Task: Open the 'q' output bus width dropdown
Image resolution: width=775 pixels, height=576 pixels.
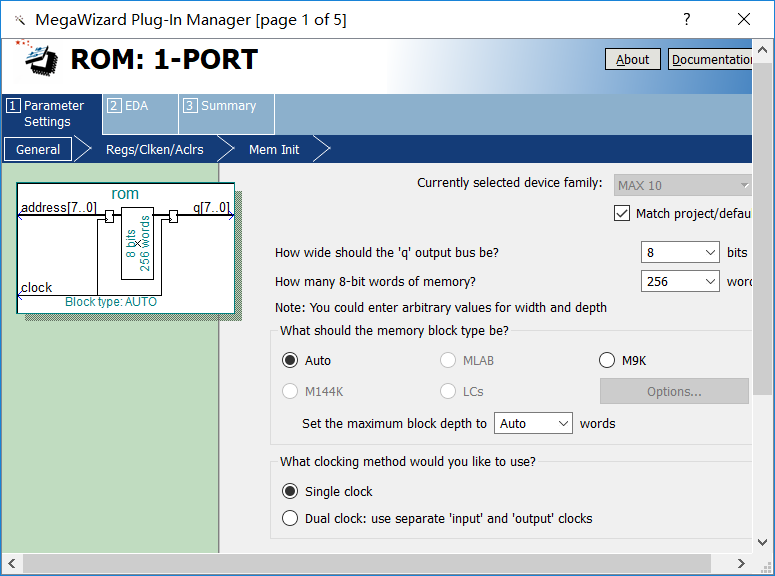Action: (x=680, y=252)
